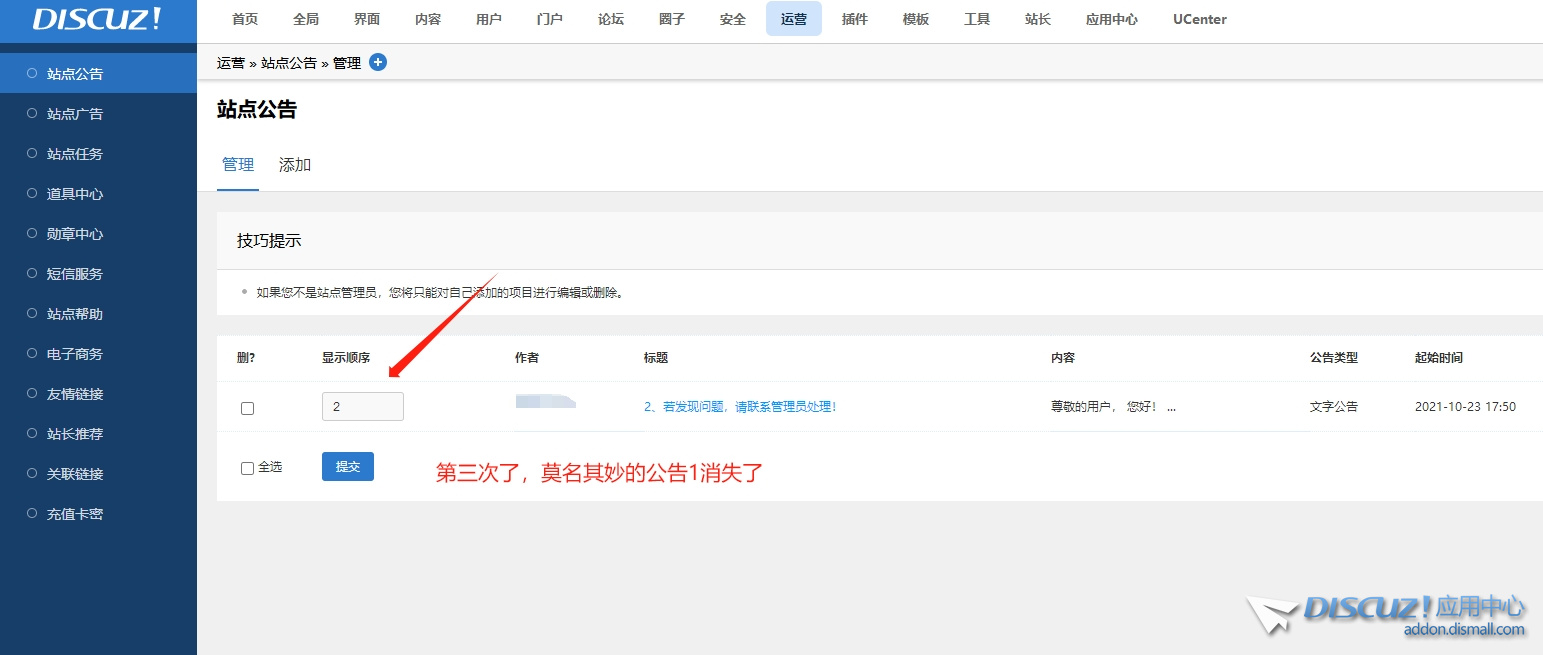
Task: Select 电子商务 in the sidebar
Action: coord(75,354)
